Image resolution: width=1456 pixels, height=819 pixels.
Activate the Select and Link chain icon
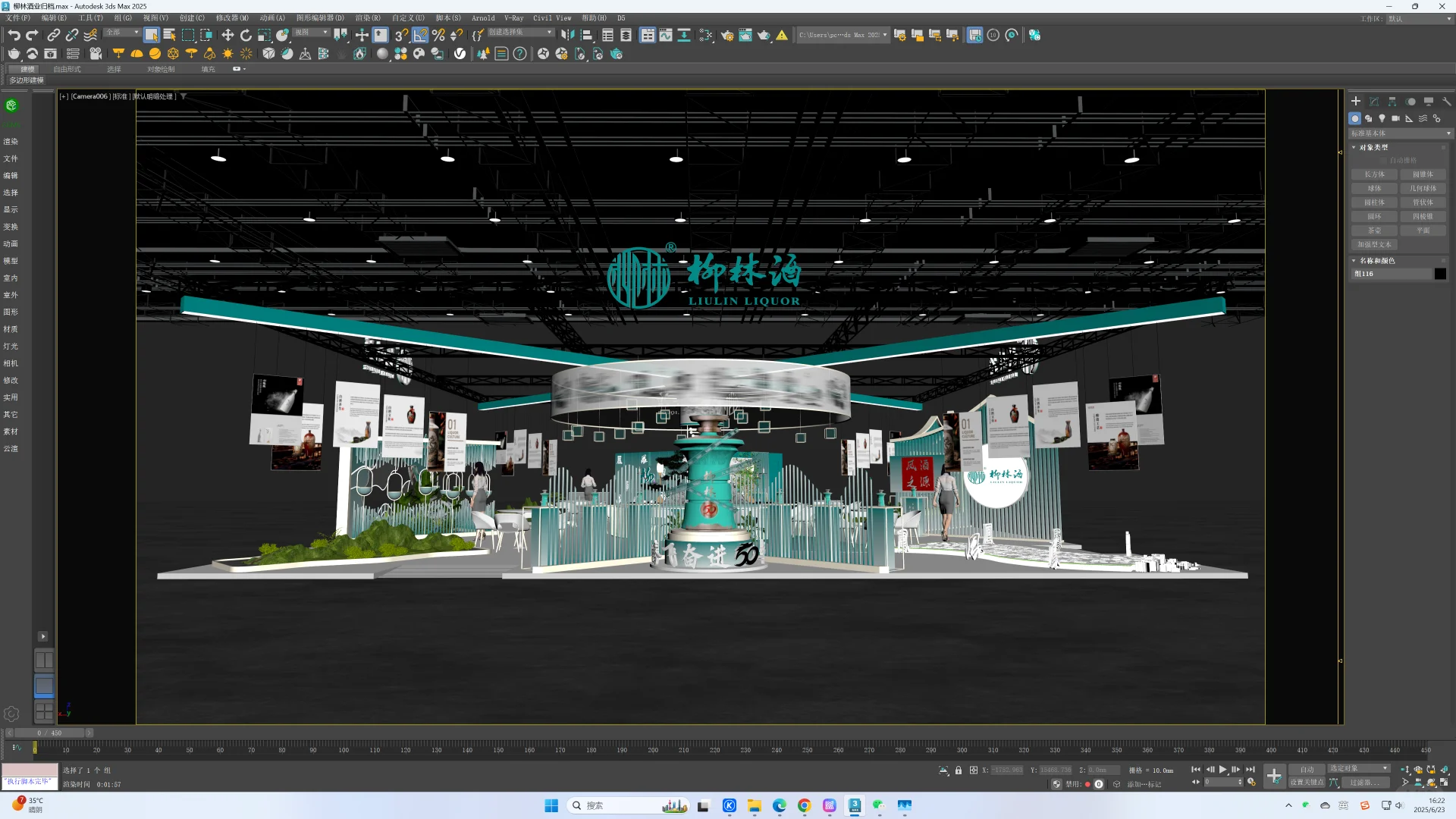coord(53,35)
